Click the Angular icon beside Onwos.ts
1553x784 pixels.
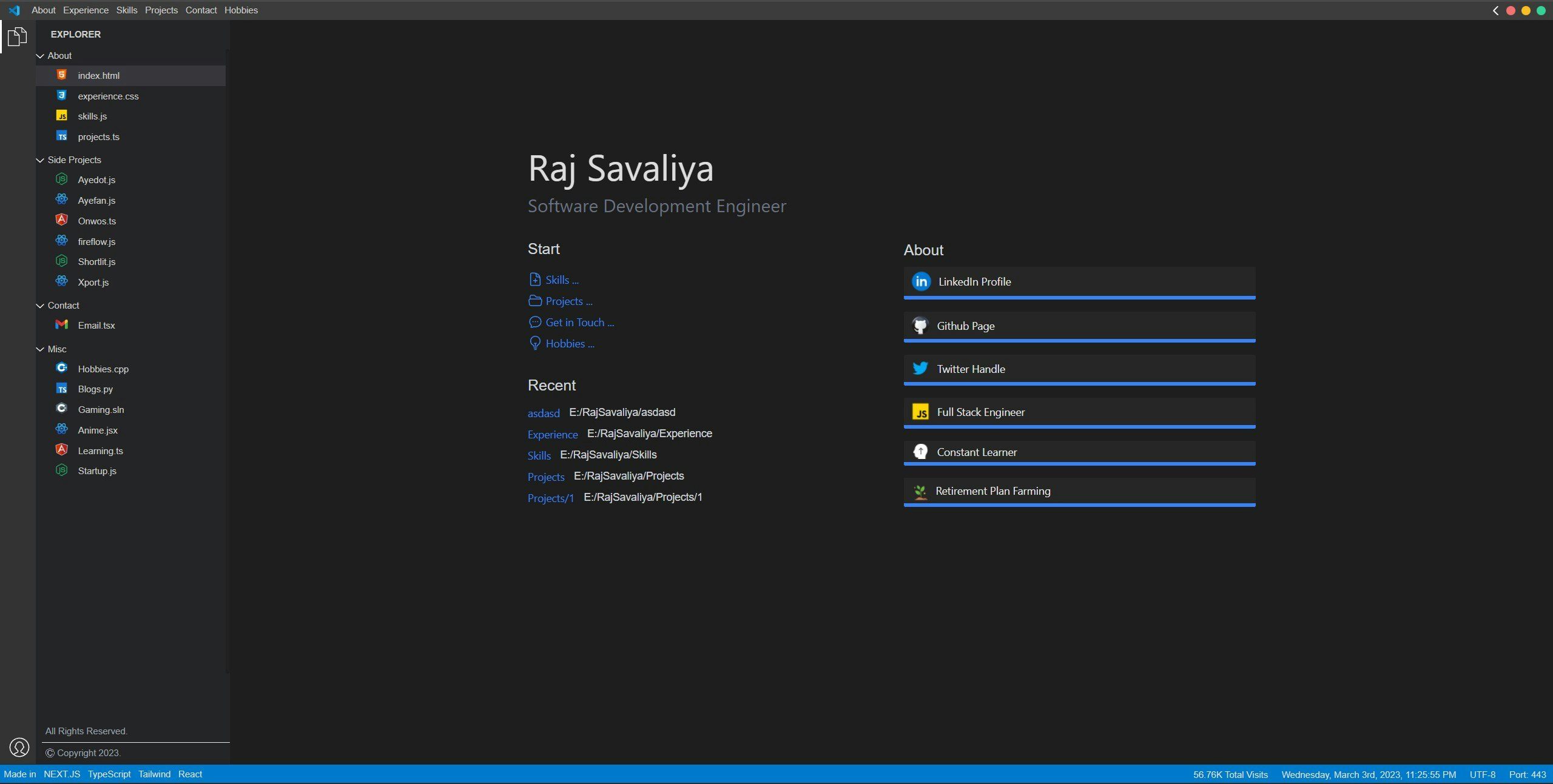click(x=62, y=220)
